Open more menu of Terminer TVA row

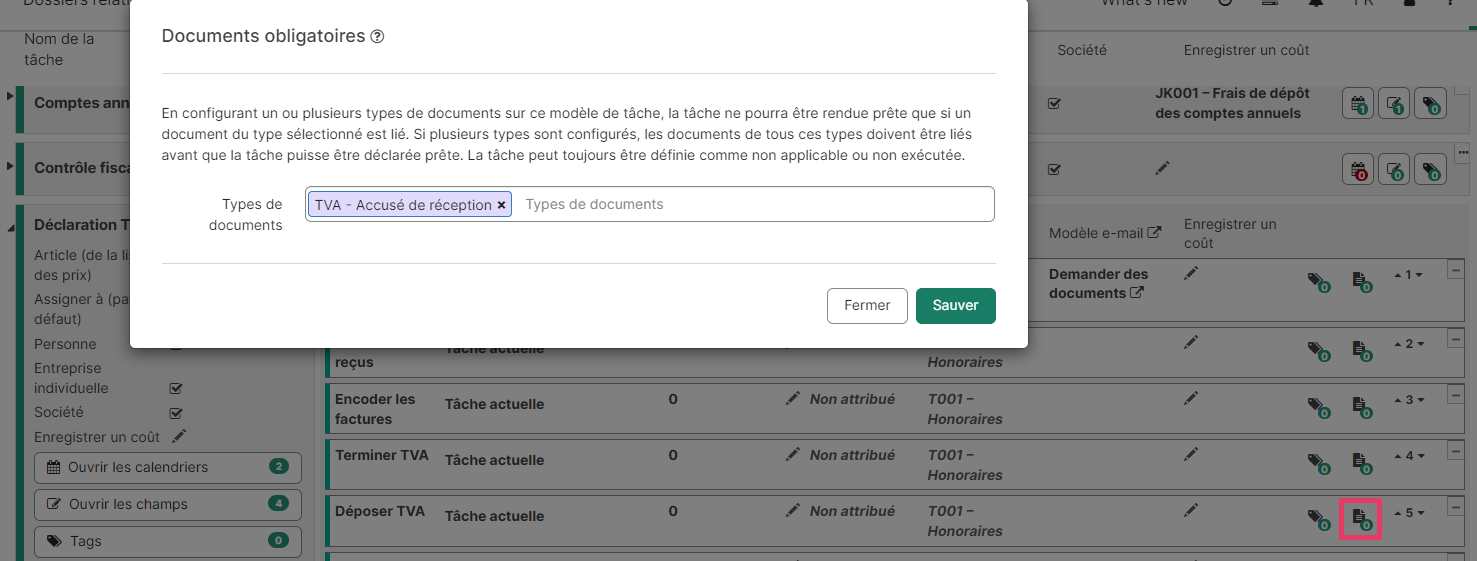click(1455, 448)
